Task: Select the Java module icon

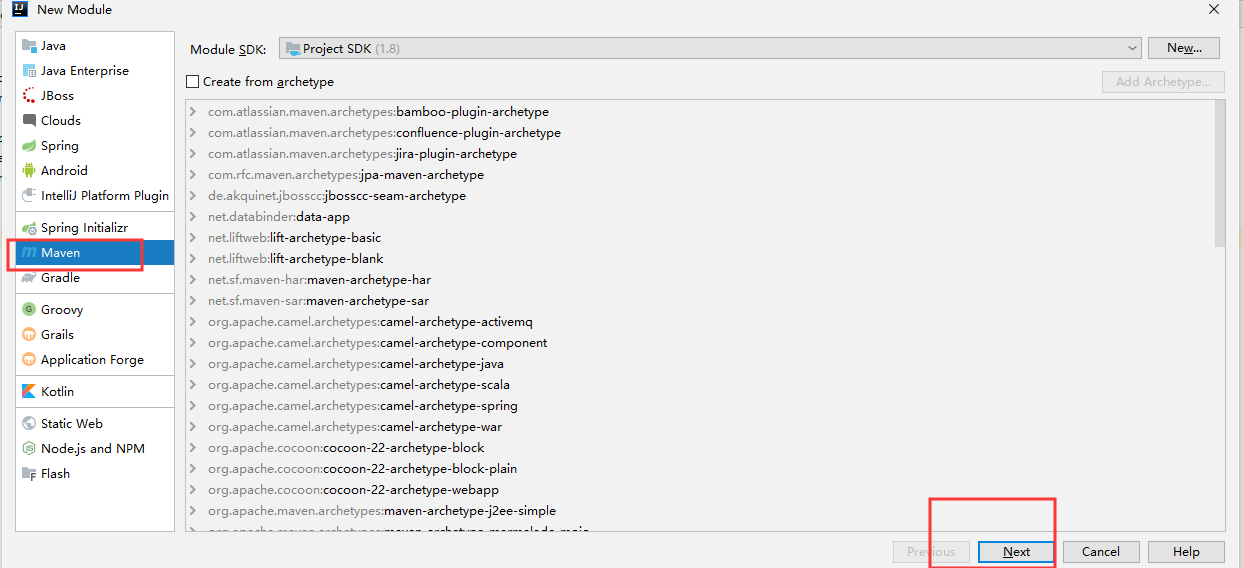Action: click(x=29, y=46)
